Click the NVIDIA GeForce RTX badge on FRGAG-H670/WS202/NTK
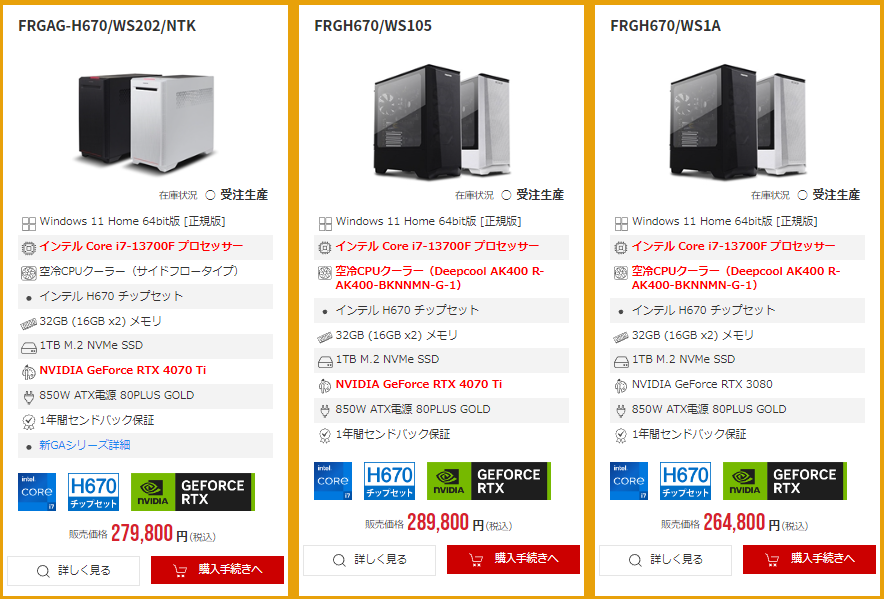Screen dimensions: 884x599 click(193, 492)
